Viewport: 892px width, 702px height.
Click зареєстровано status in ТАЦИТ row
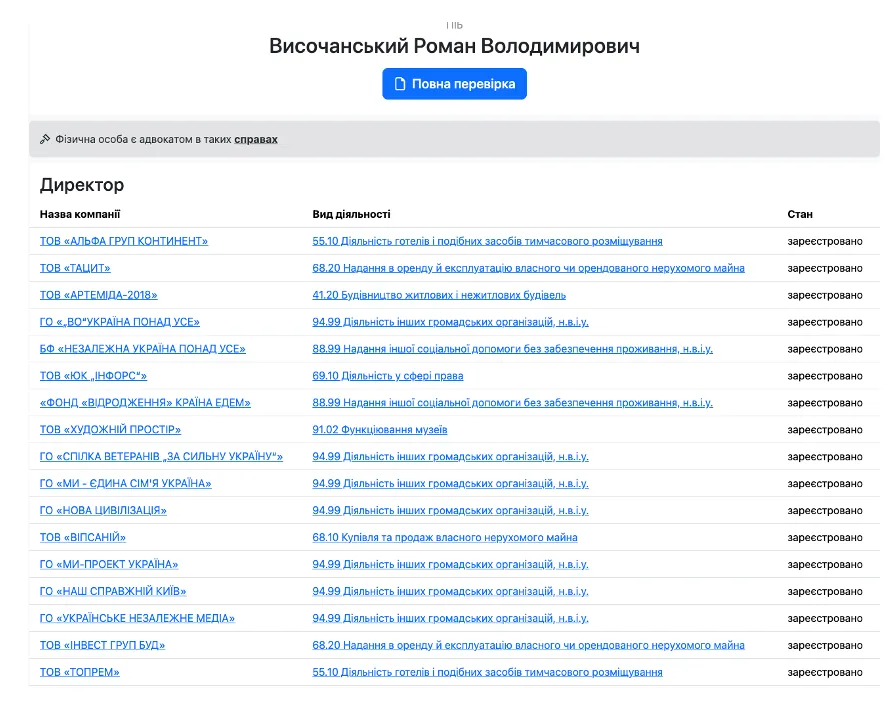(x=825, y=268)
